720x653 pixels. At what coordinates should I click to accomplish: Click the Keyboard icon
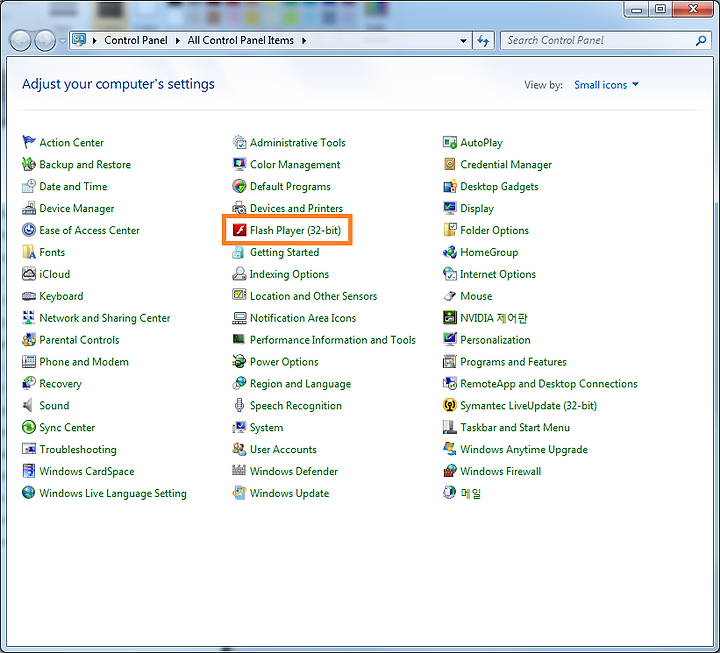[x=28, y=296]
